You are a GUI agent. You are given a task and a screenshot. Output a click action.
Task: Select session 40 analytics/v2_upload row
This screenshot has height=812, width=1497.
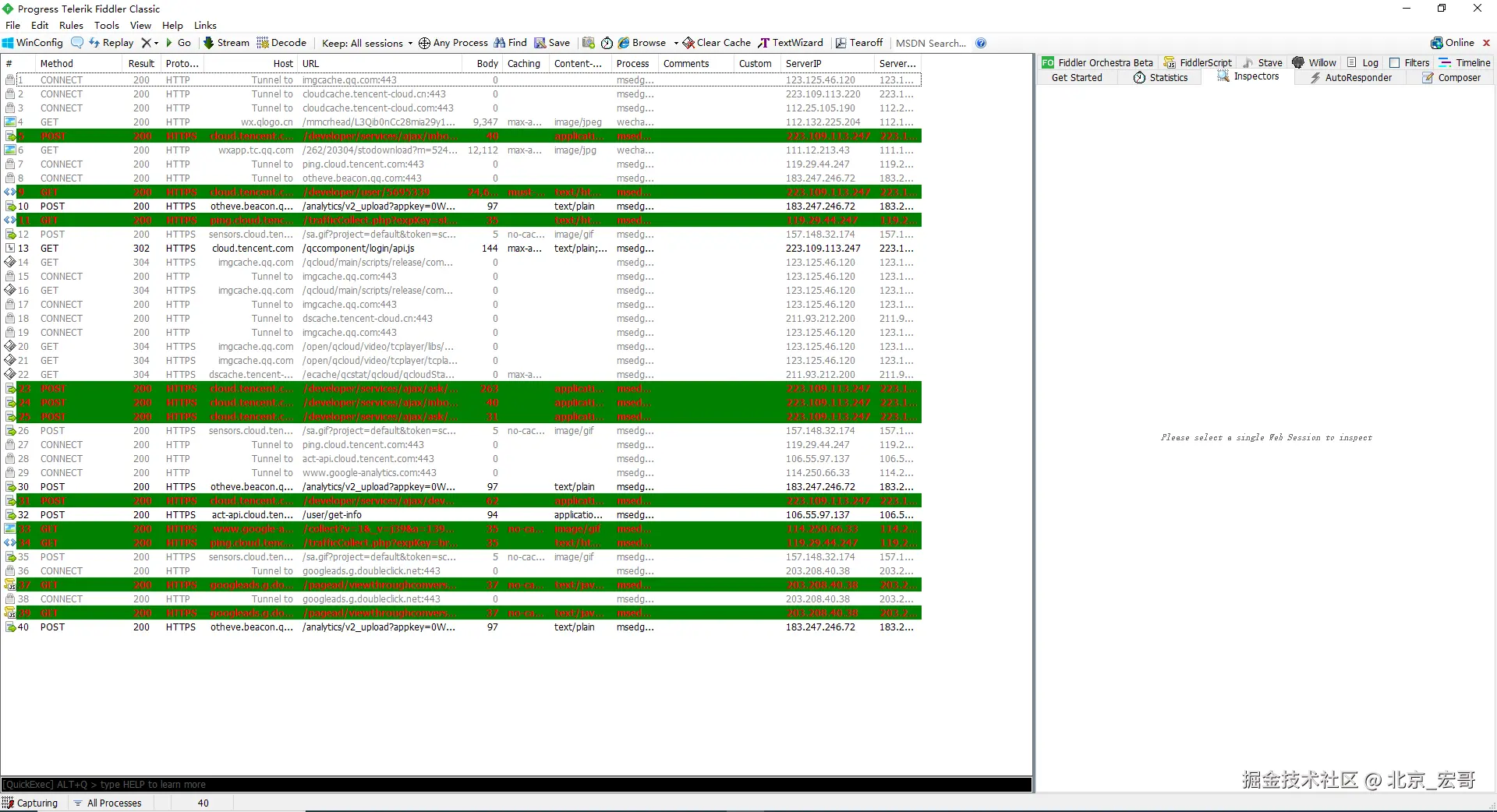462,627
